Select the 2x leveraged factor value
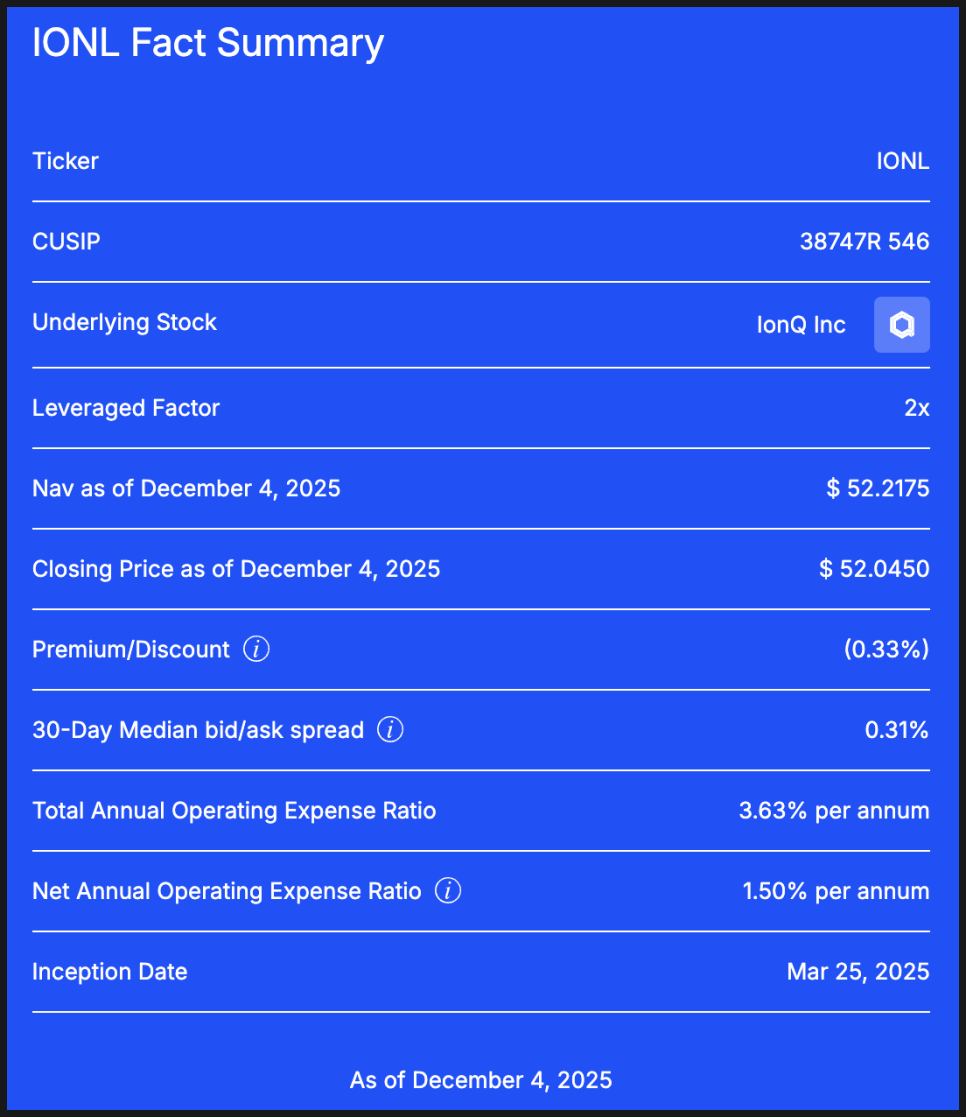The width and height of the screenshot is (966, 1117). point(916,408)
